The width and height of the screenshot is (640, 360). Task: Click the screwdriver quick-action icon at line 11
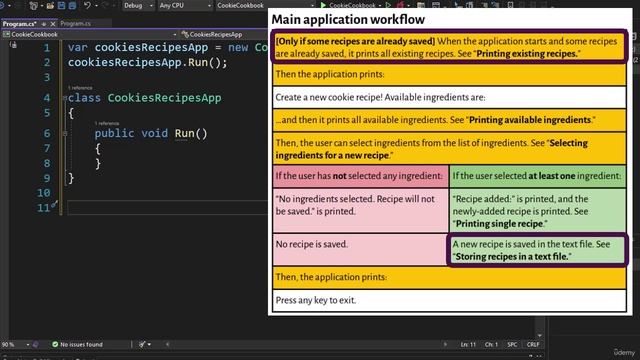[x=55, y=204]
